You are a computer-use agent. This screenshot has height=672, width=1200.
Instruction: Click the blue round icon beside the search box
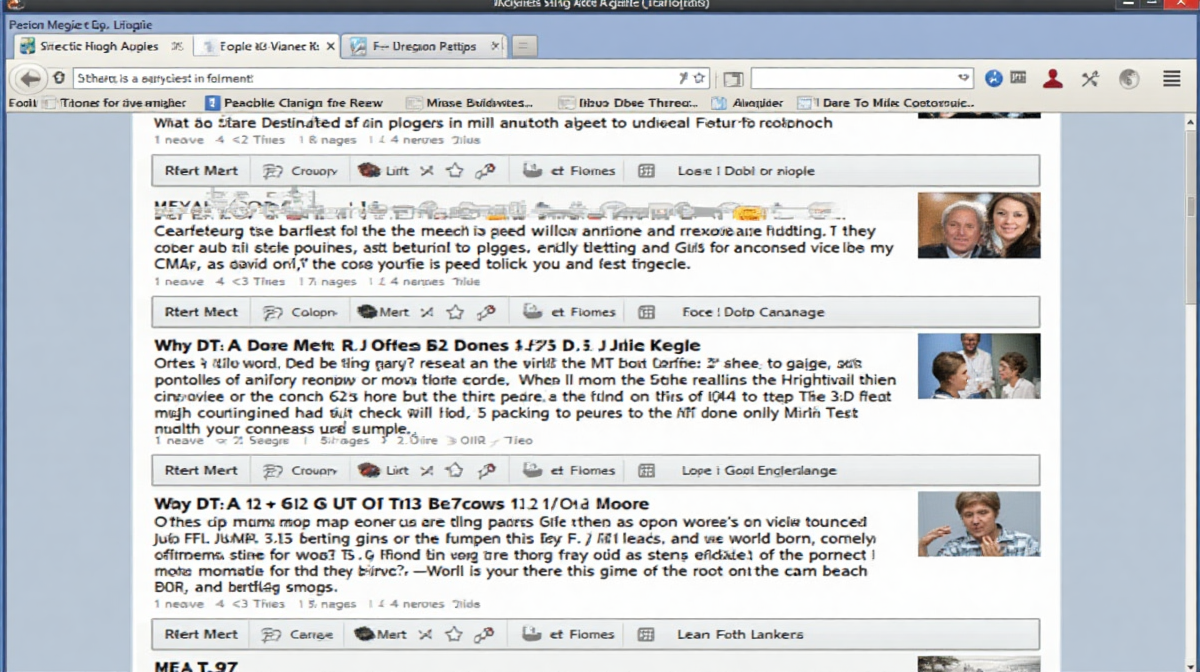993,78
